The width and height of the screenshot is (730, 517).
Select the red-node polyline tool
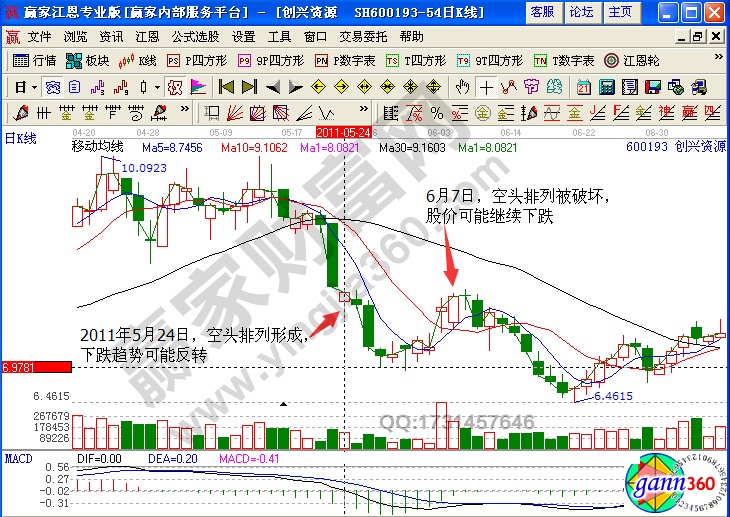click(509, 87)
